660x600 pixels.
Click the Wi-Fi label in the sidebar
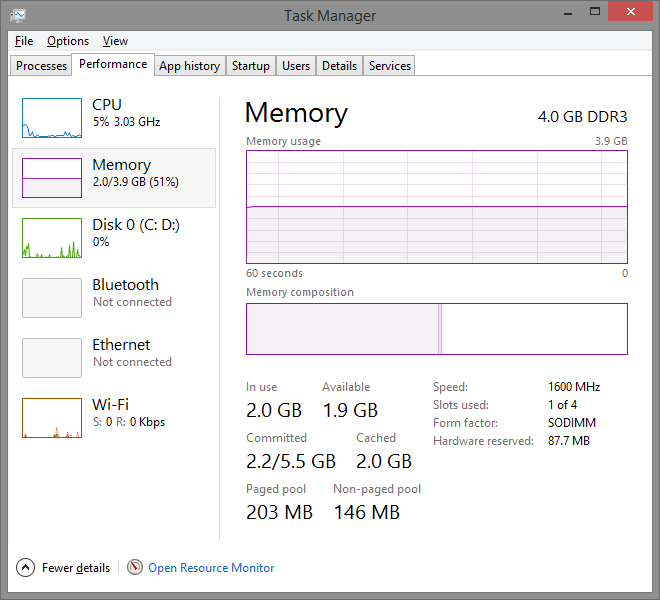(x=110, y=404)
